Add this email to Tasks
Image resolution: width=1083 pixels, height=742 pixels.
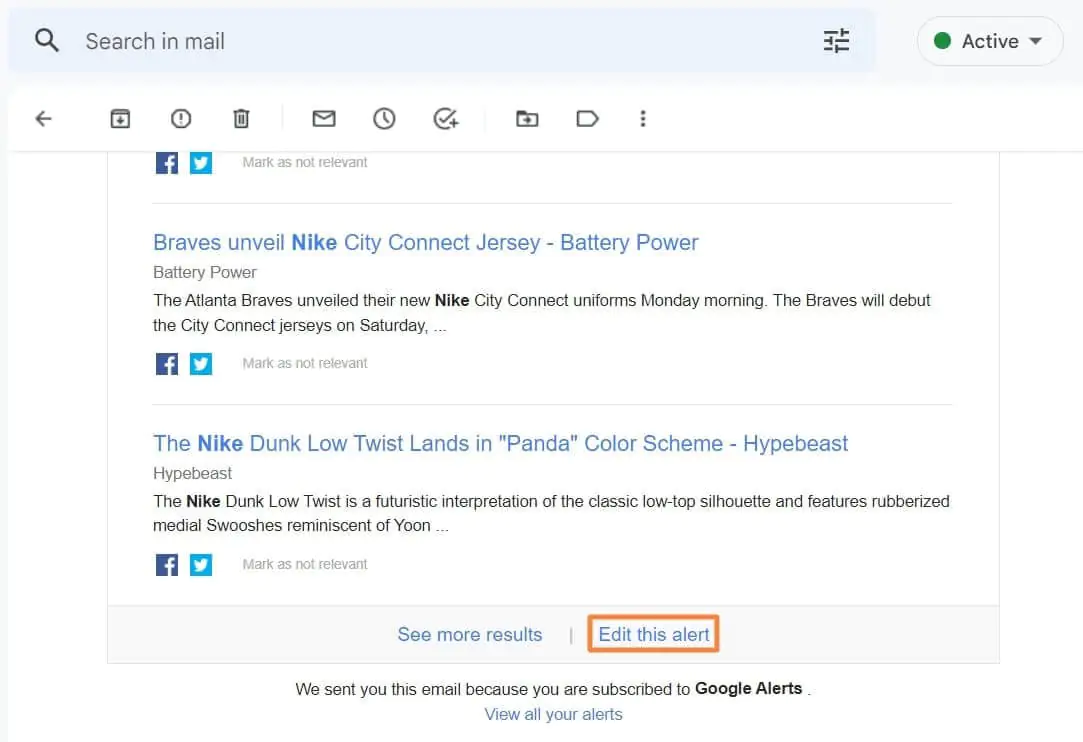[x=446, y=119]
